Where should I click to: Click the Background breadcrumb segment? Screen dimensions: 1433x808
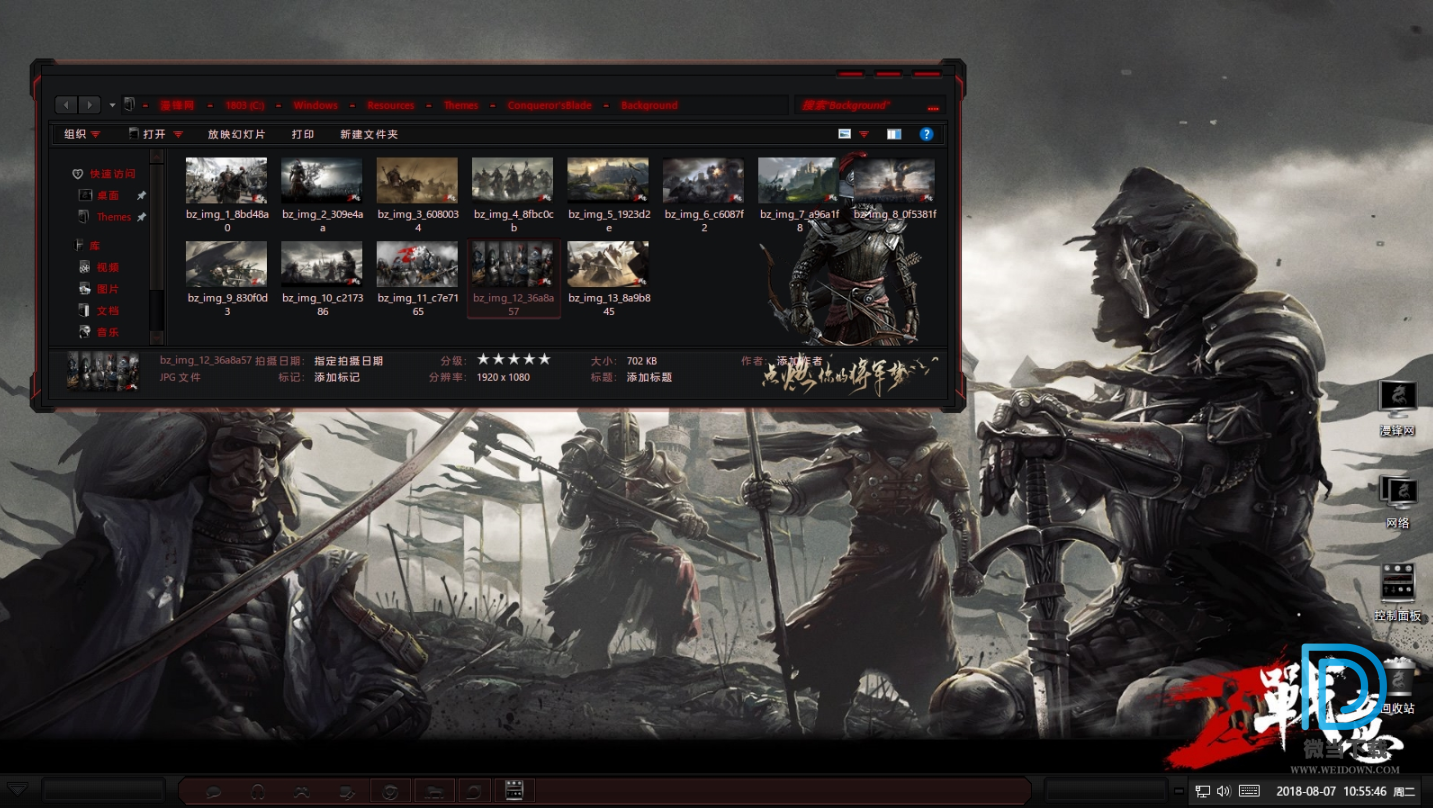pos(649,105)
